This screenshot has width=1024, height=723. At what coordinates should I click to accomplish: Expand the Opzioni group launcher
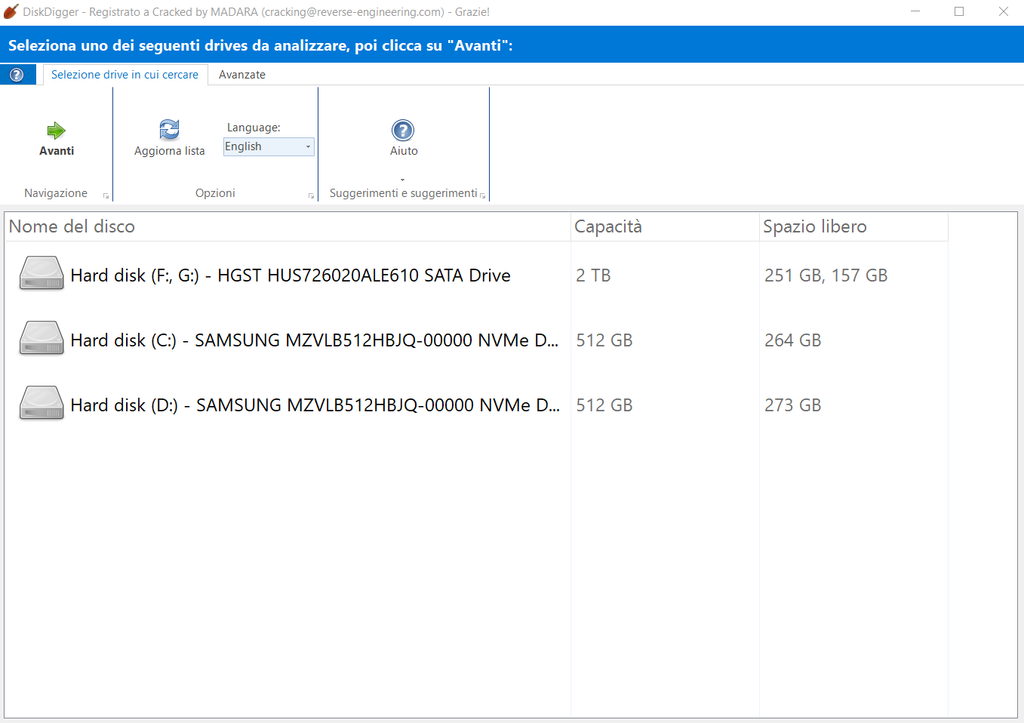click(x=311, y=195)
